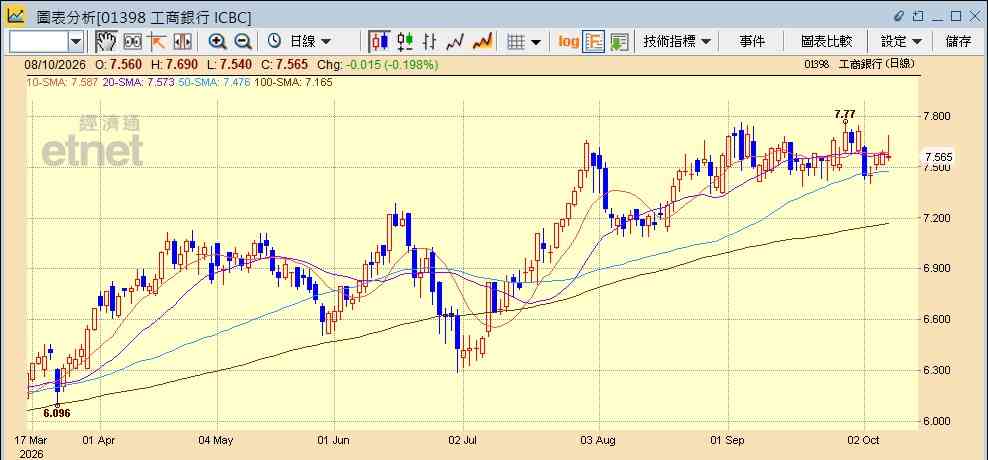Screen dimensions: 988x460
Task: Click the grid lines icon
Action: pyautogui.click(x=516, y=42)
